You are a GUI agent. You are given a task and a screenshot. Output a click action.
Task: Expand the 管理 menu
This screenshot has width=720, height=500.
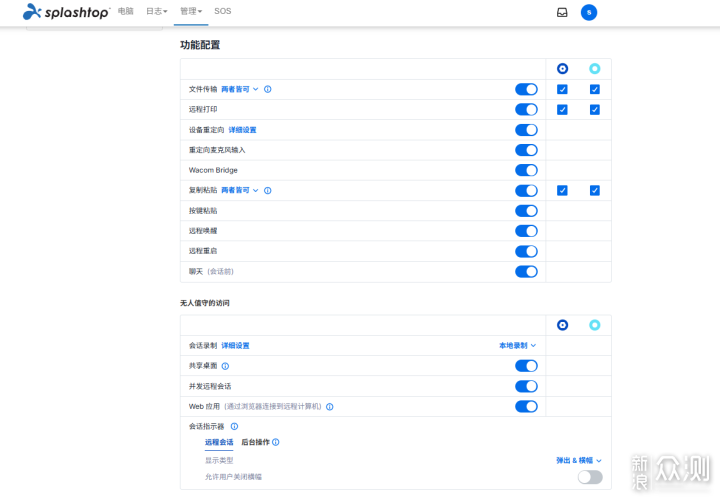(x=191, y=11)
